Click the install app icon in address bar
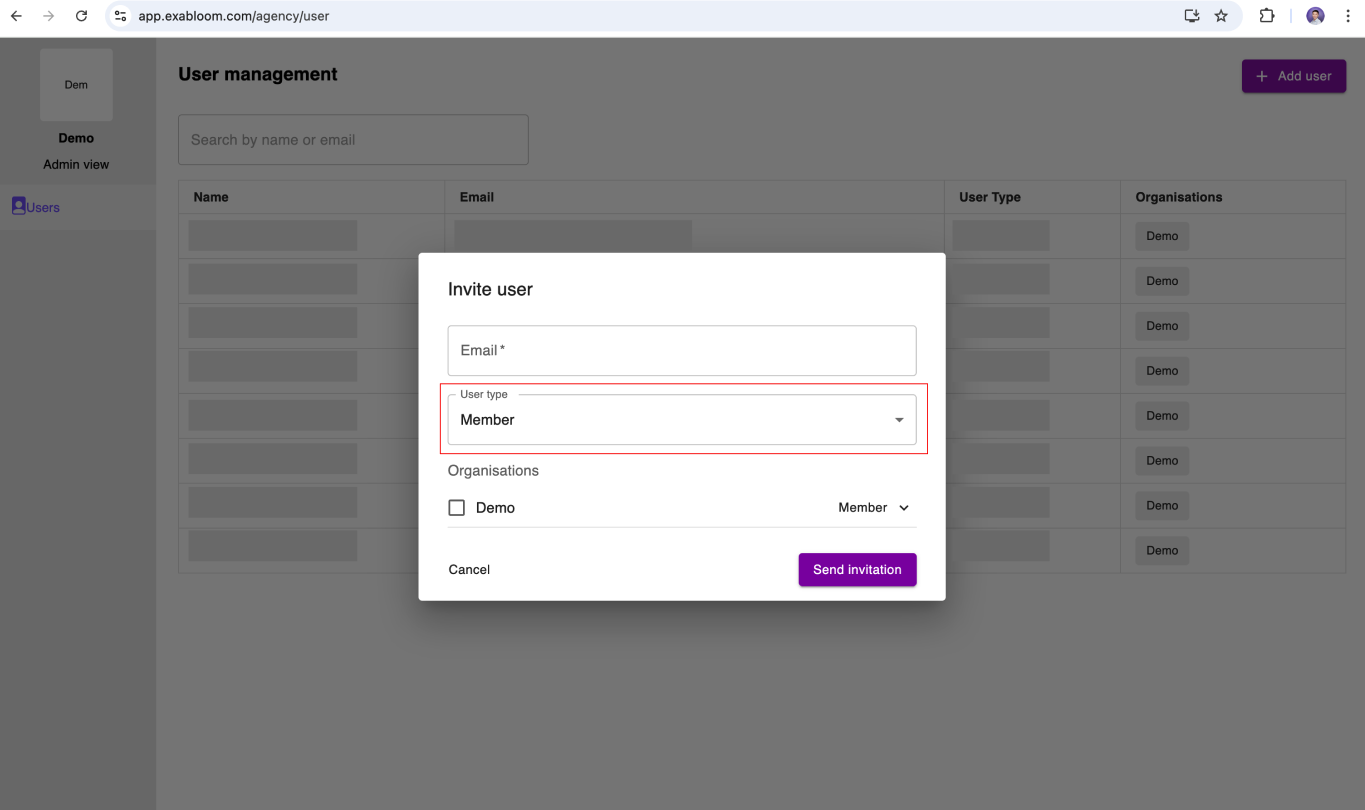 pyautogui.click(x=1191, y=16)
